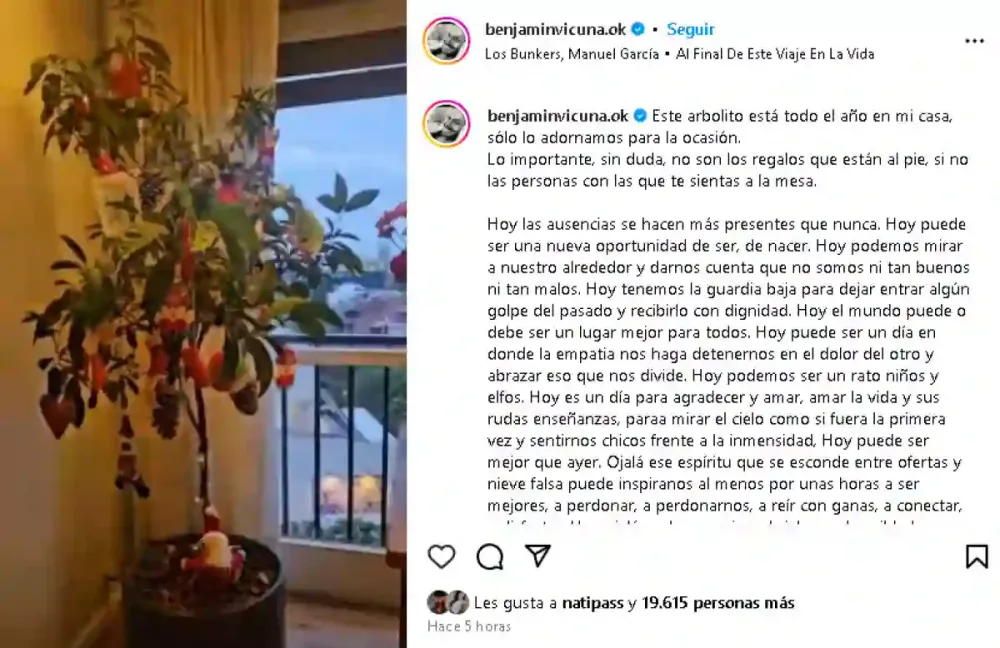This screenshot has width=1000, height=648.
Task: Click liker avatars beside Les gusta
Action: click(x=448, y=602)
